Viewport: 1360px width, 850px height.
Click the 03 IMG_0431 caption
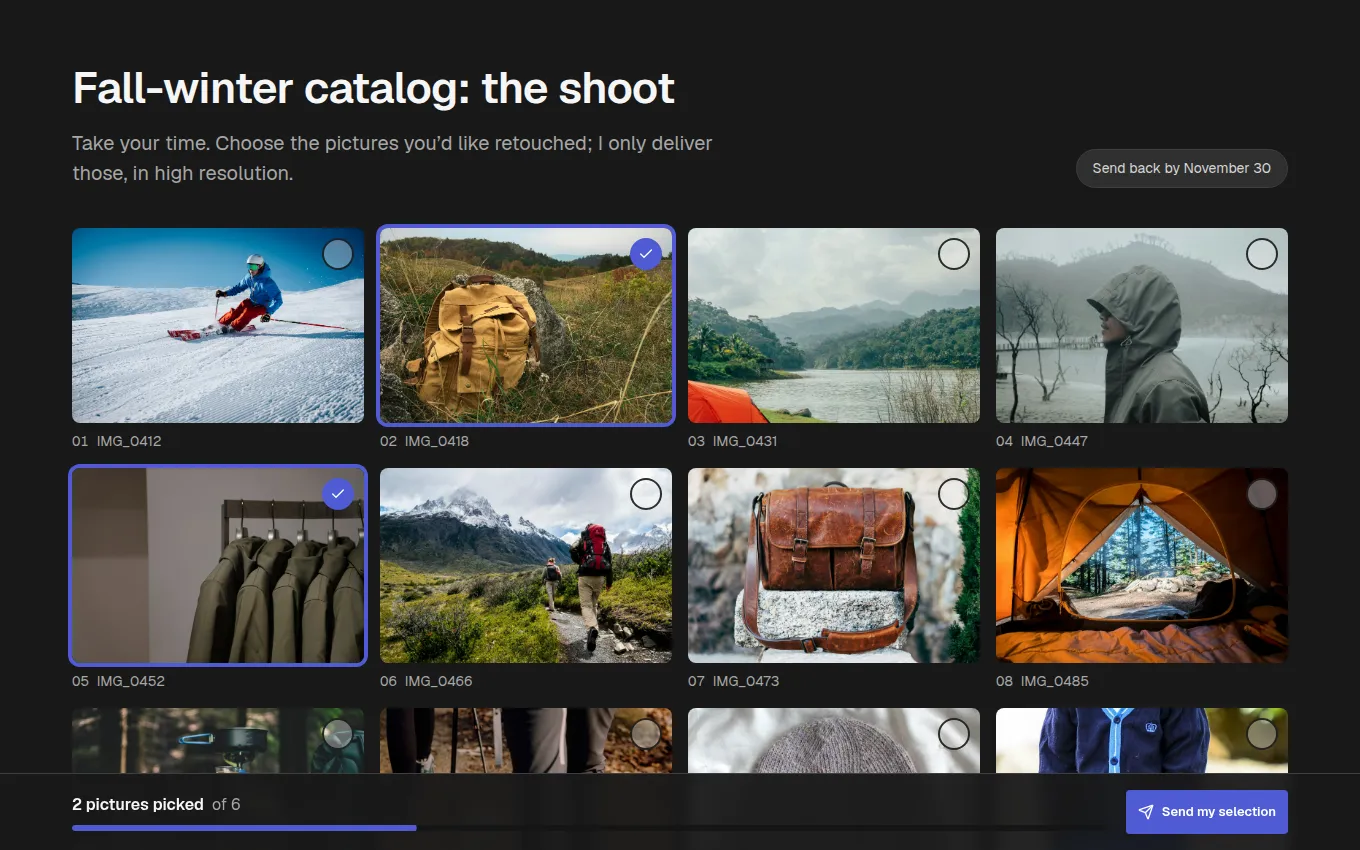733,441
